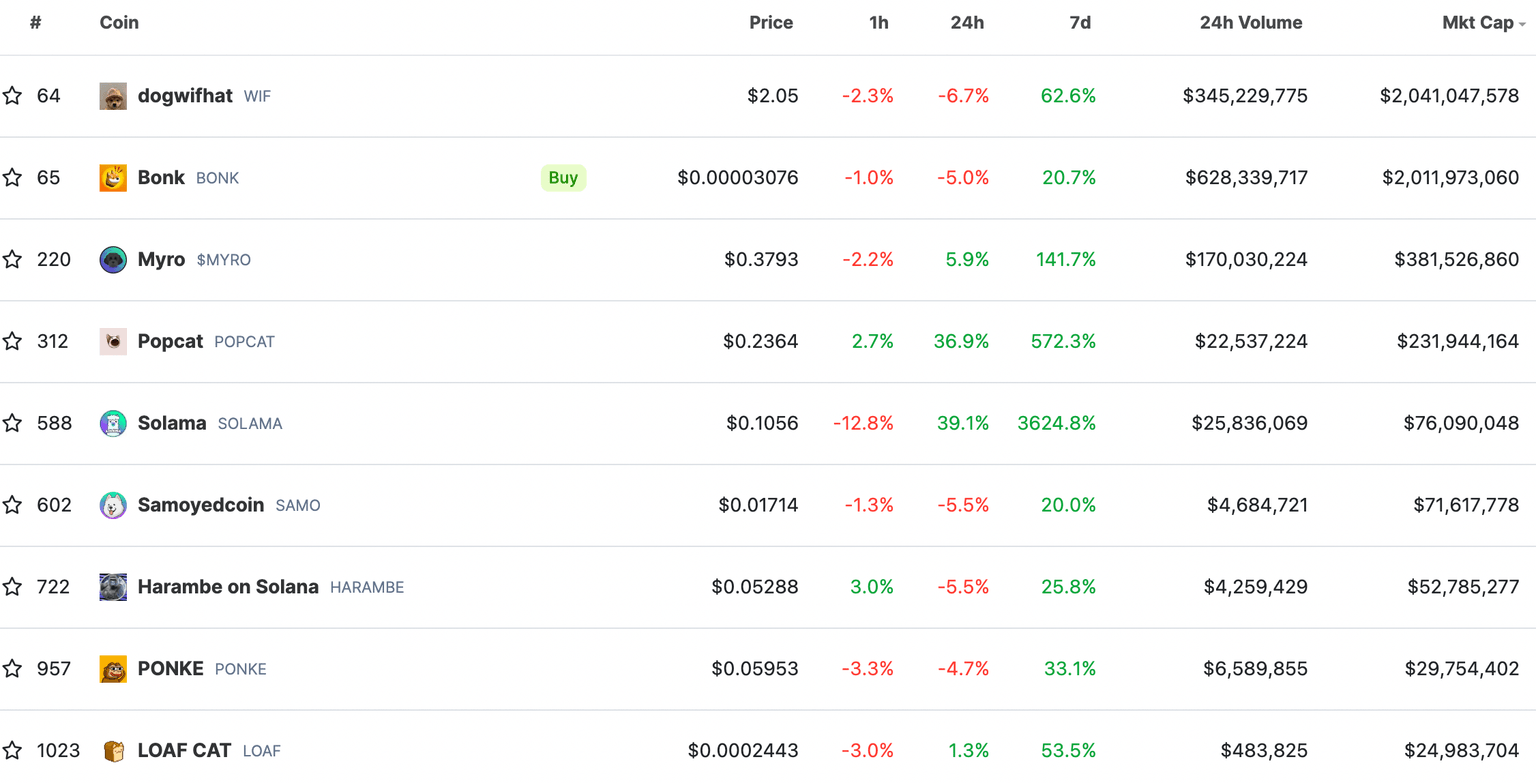Open the Bonk coin link

coord(161,178)
